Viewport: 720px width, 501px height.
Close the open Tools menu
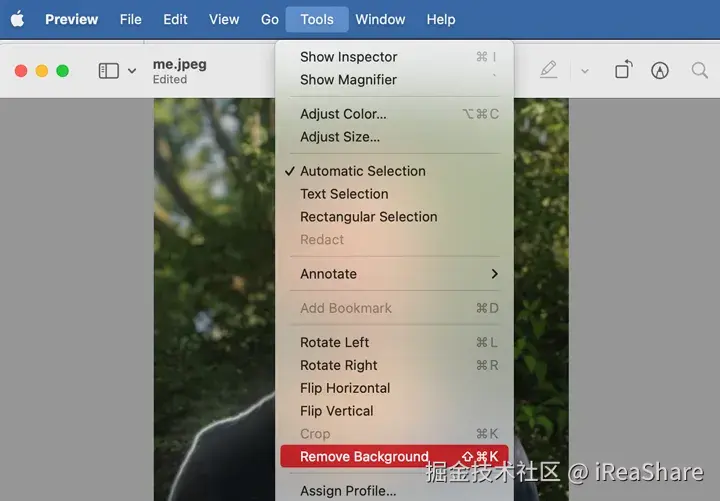(317, 19)
